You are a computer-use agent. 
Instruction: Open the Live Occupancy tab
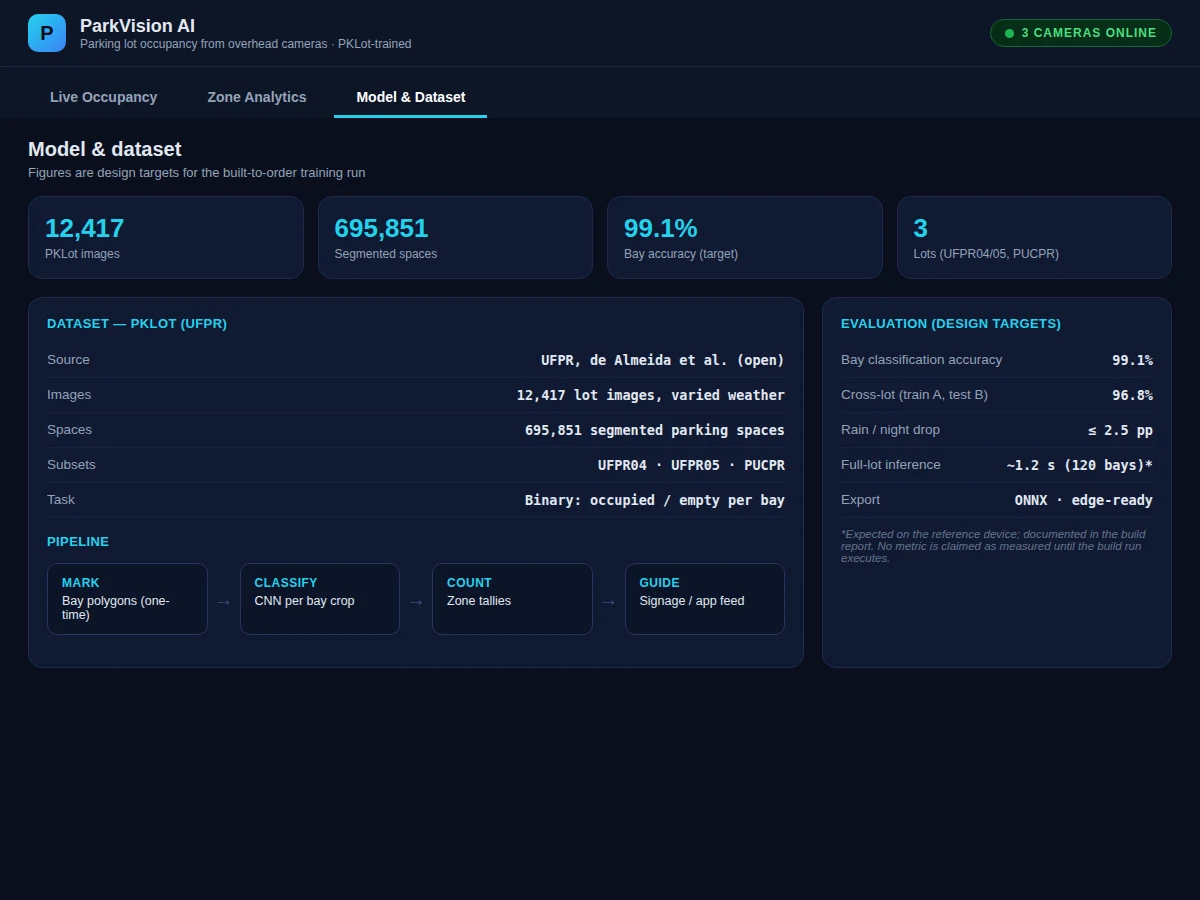[104, 97]
